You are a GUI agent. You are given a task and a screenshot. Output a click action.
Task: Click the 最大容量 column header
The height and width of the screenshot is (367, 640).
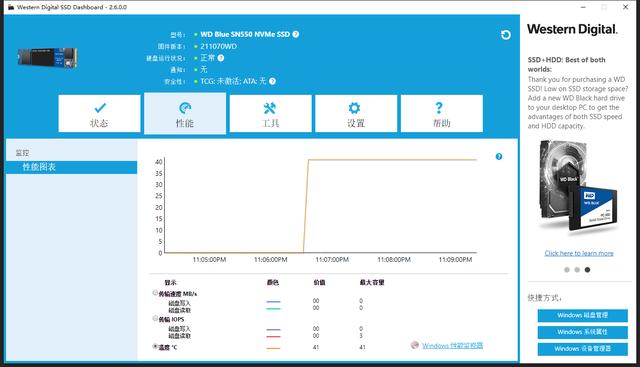pos(372,282)
